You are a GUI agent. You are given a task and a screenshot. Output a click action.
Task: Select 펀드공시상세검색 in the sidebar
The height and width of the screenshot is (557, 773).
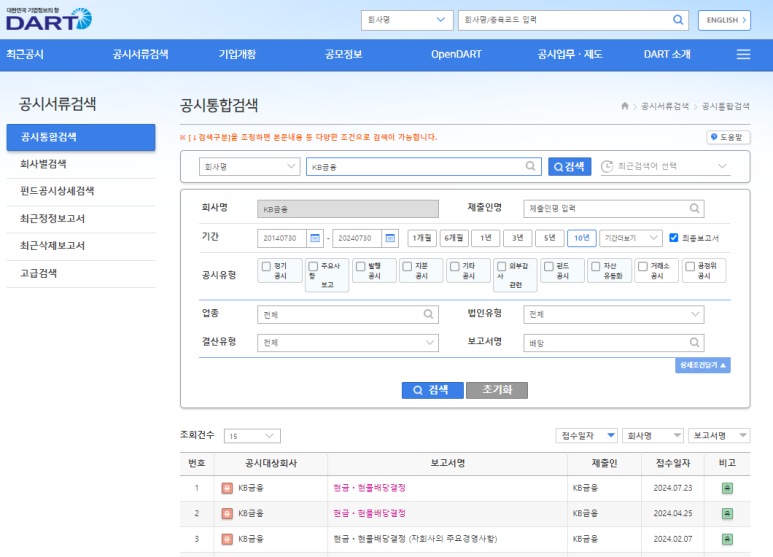coord(81,192)
